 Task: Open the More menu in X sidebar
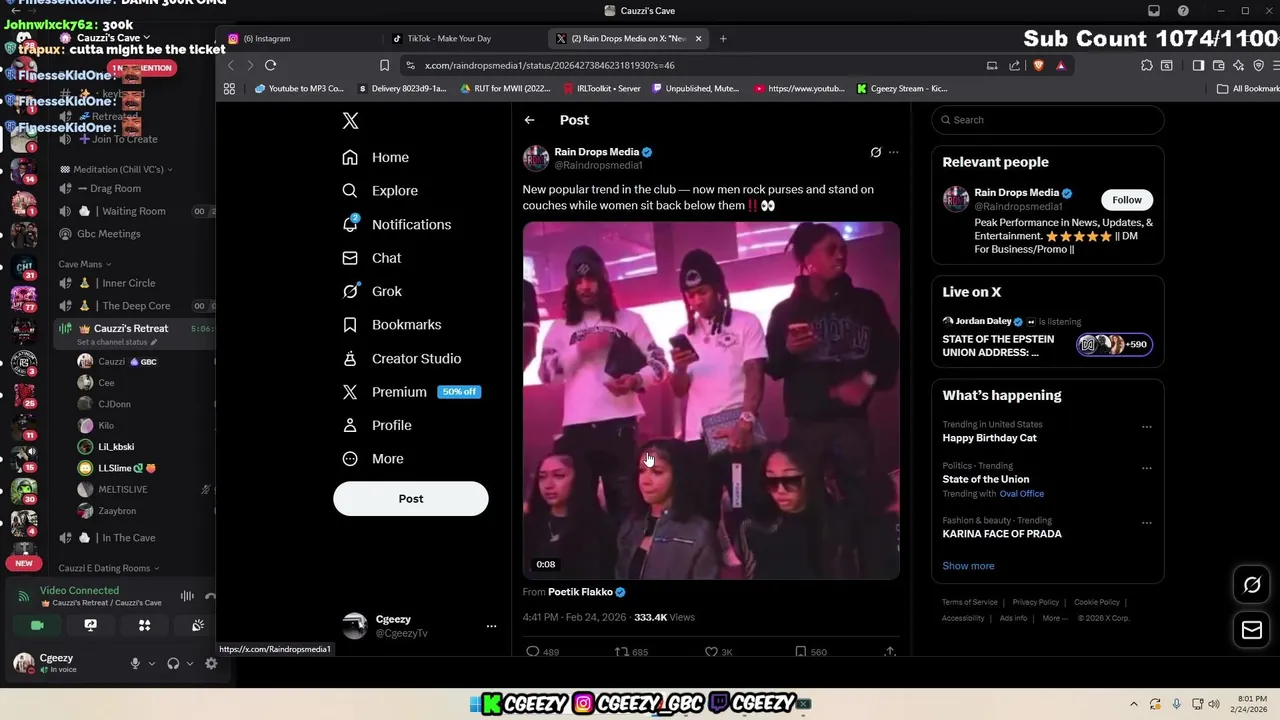[x=373, y=459]
